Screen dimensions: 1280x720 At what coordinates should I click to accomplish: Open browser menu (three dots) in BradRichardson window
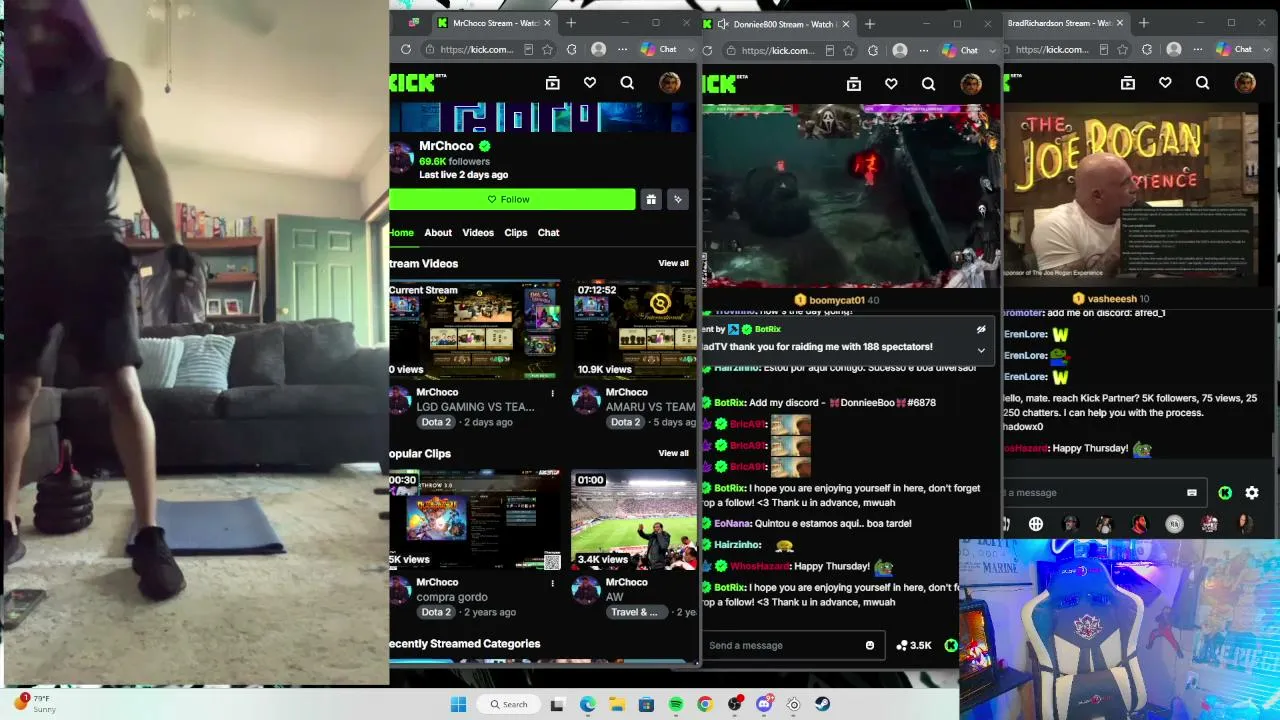1198,49
